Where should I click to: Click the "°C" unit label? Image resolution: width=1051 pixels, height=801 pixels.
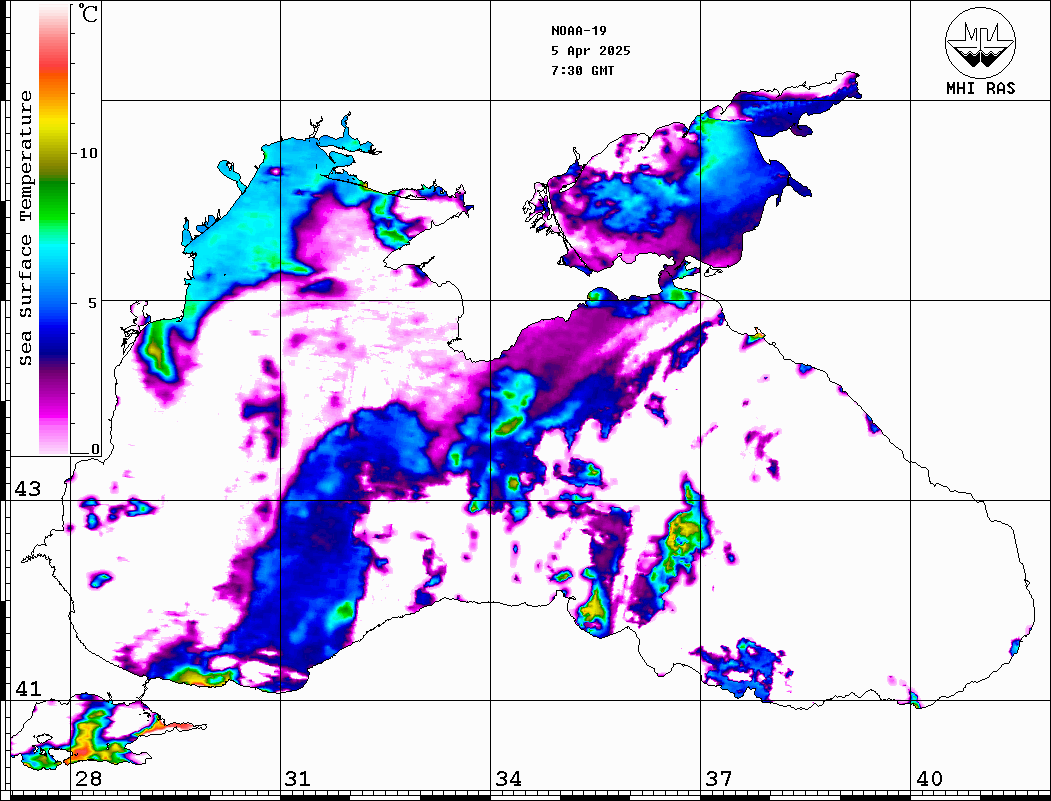pos(88,13)
